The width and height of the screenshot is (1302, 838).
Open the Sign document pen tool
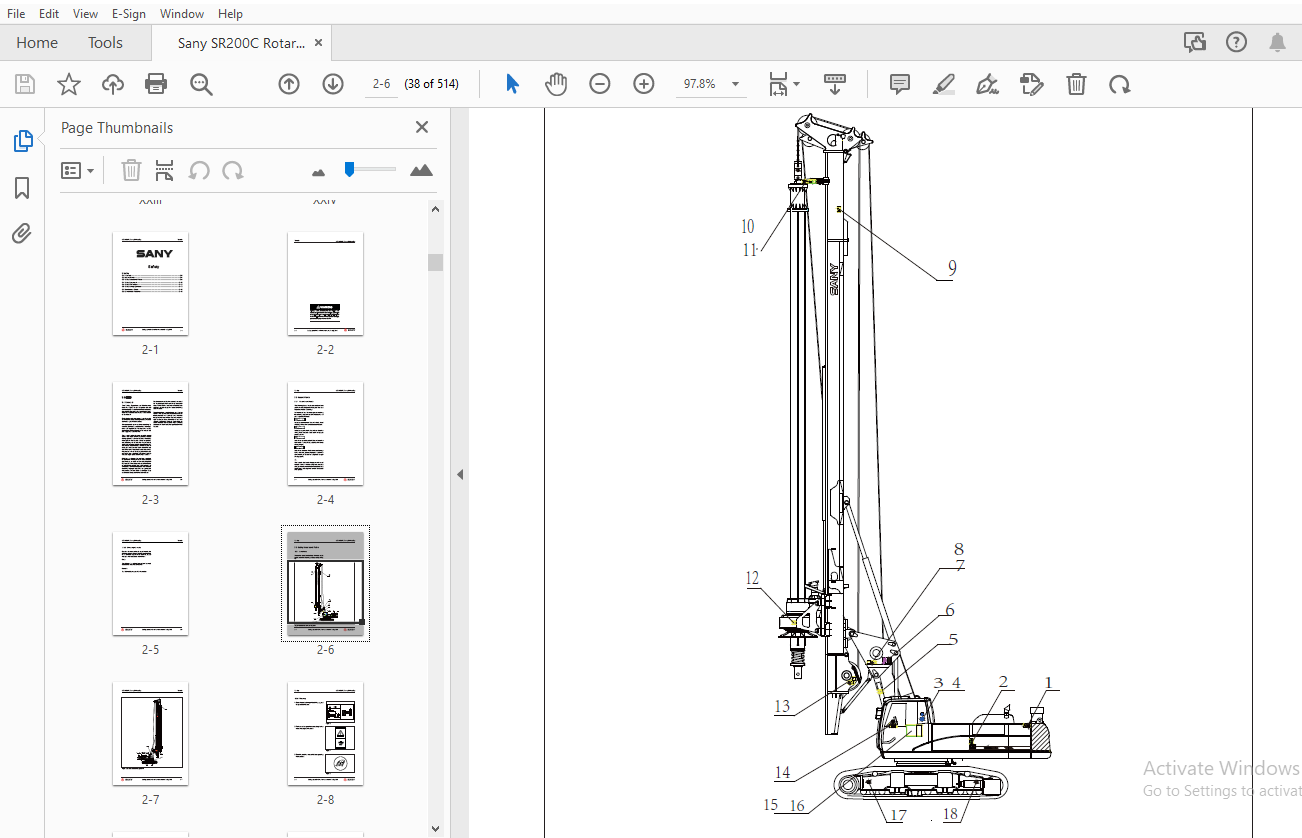click(987, 84)
